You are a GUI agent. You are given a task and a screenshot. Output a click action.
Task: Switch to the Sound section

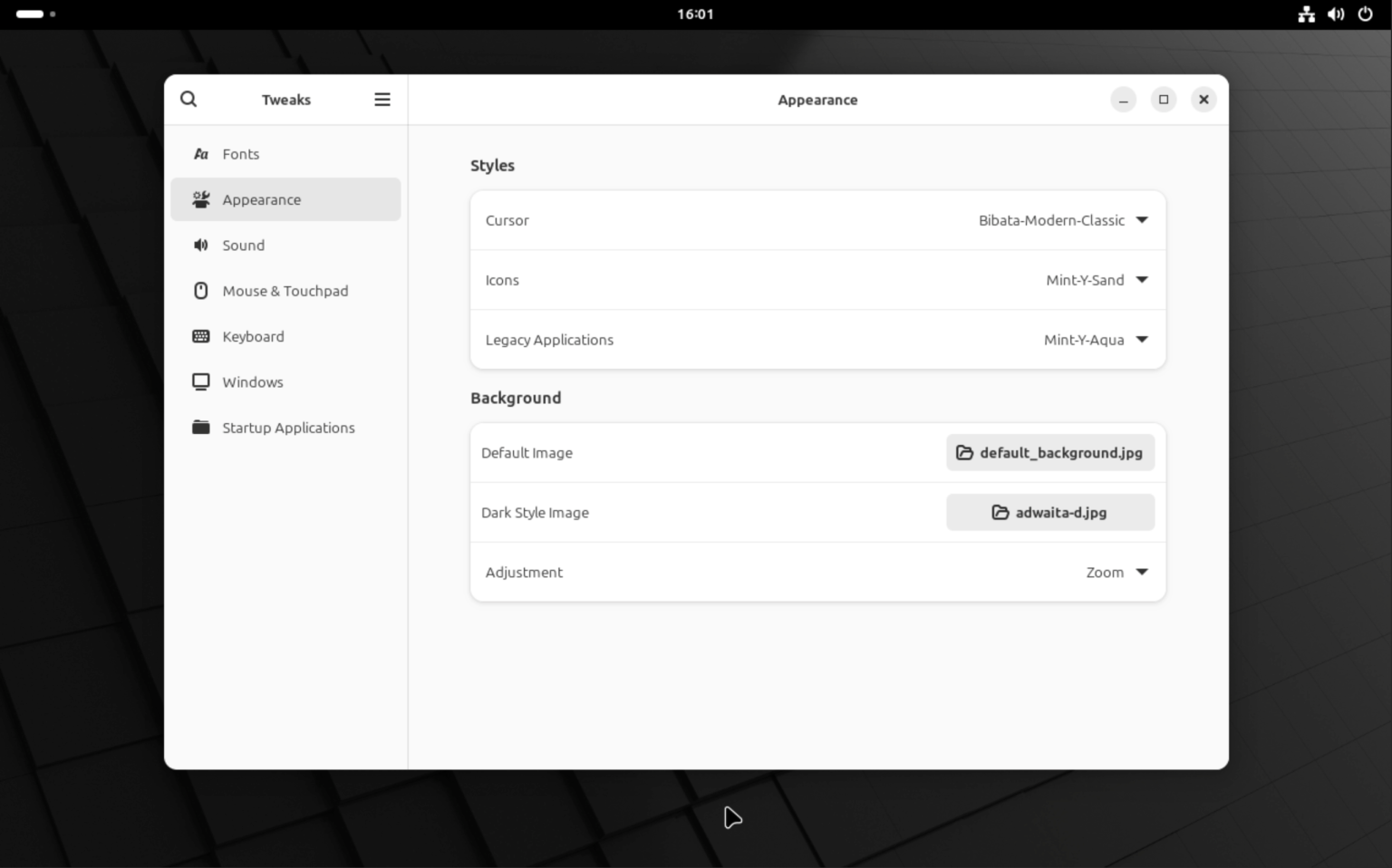(x=243, y=245)
